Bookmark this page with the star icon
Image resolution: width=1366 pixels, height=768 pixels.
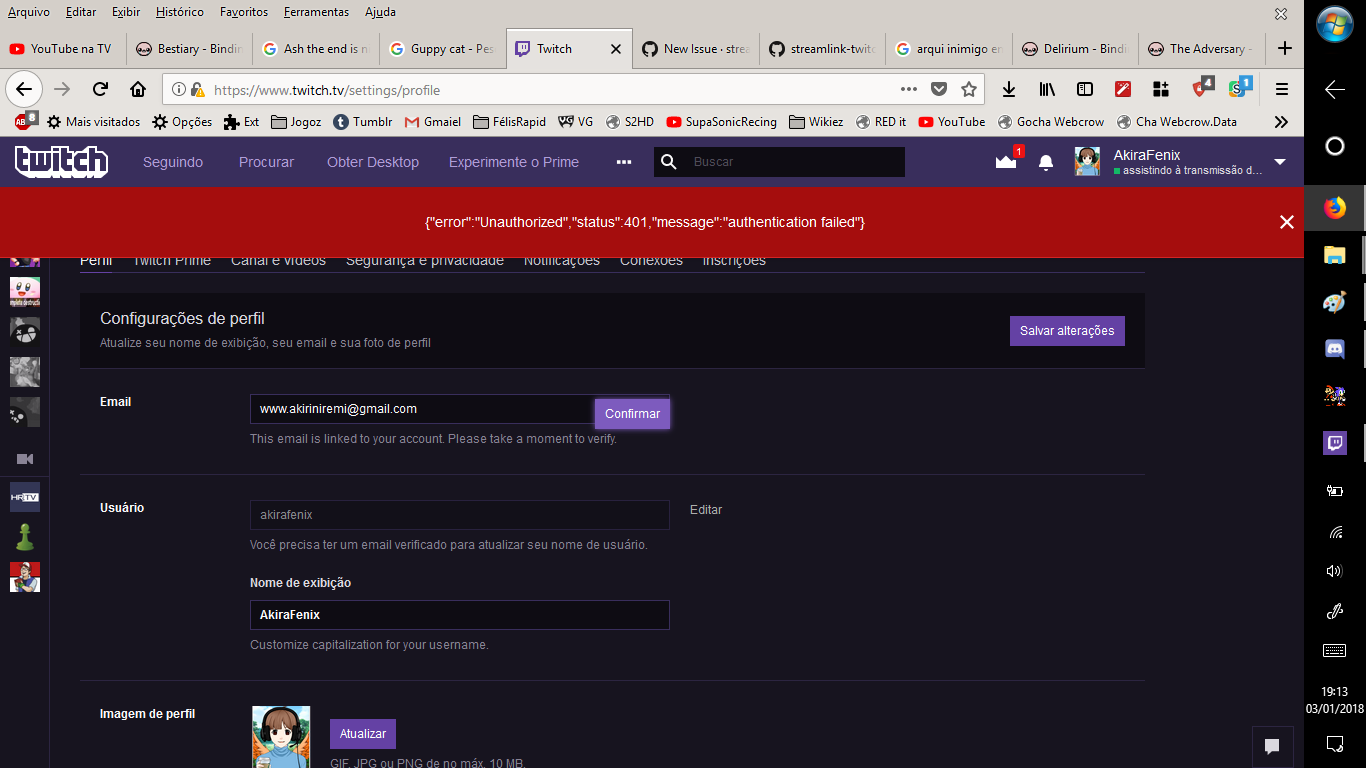[x=971, y=89]
